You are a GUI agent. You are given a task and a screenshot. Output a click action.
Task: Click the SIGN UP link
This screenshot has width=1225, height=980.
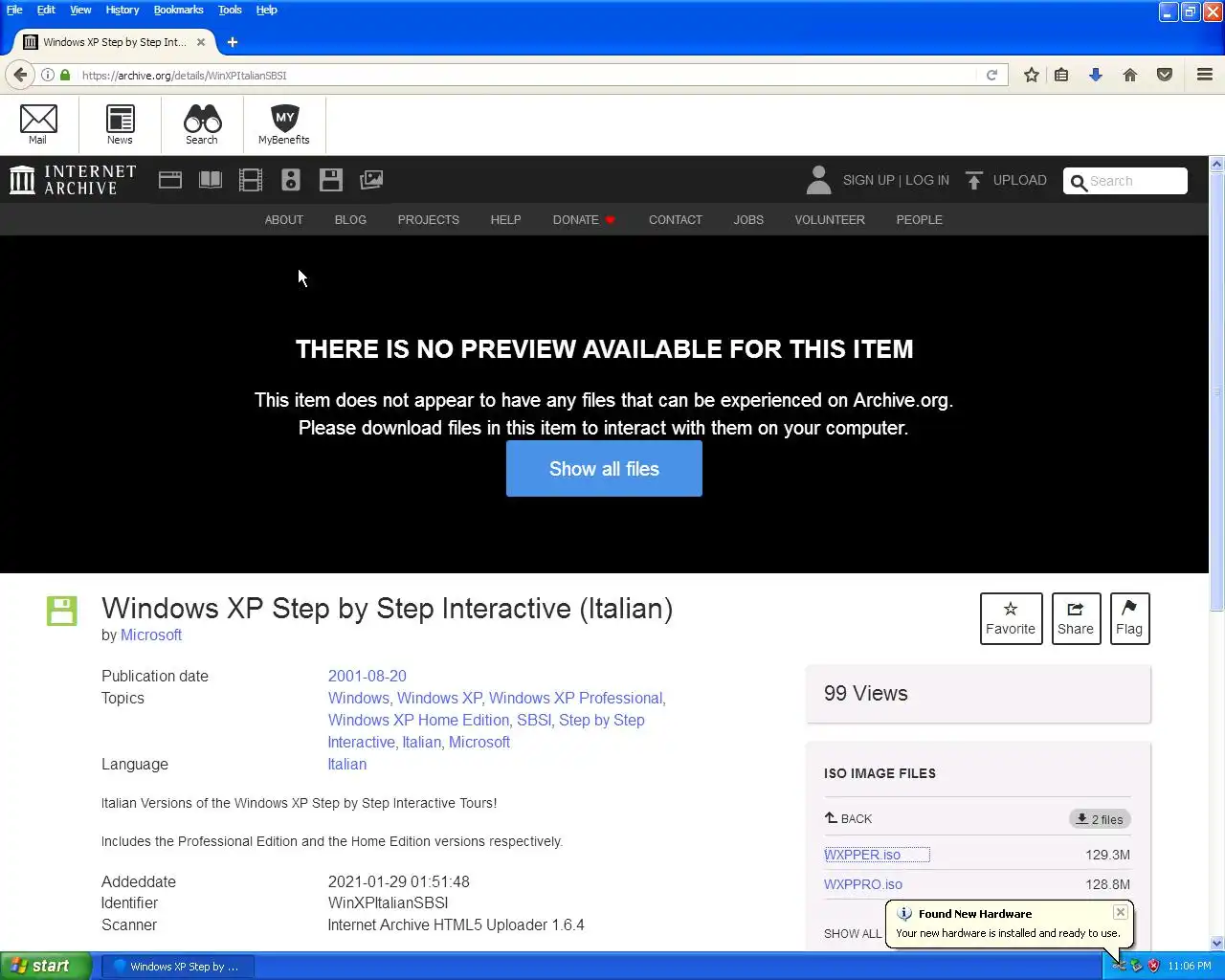(x=868, y=180)
